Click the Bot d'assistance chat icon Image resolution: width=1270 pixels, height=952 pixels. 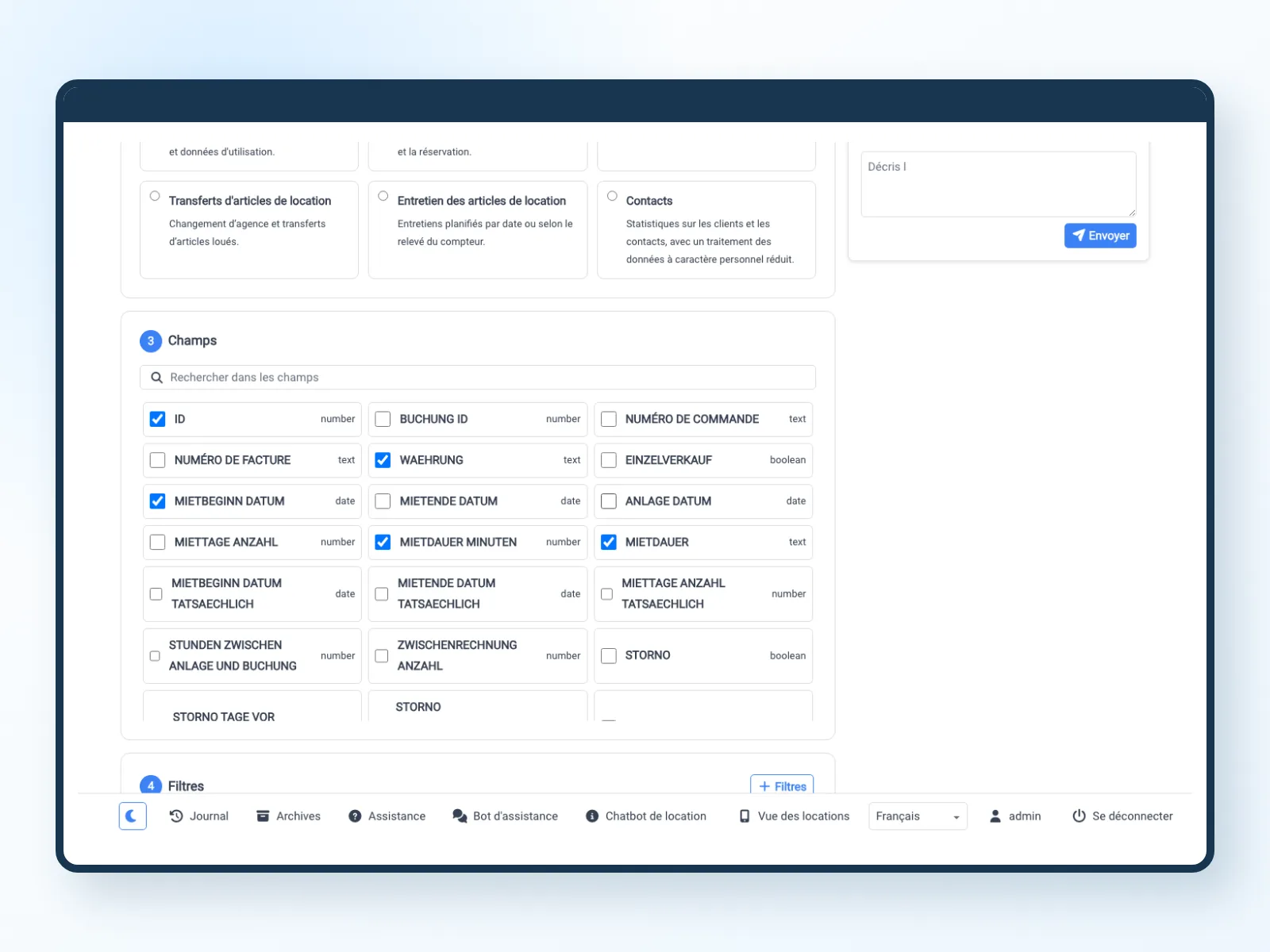pos(460,816)
